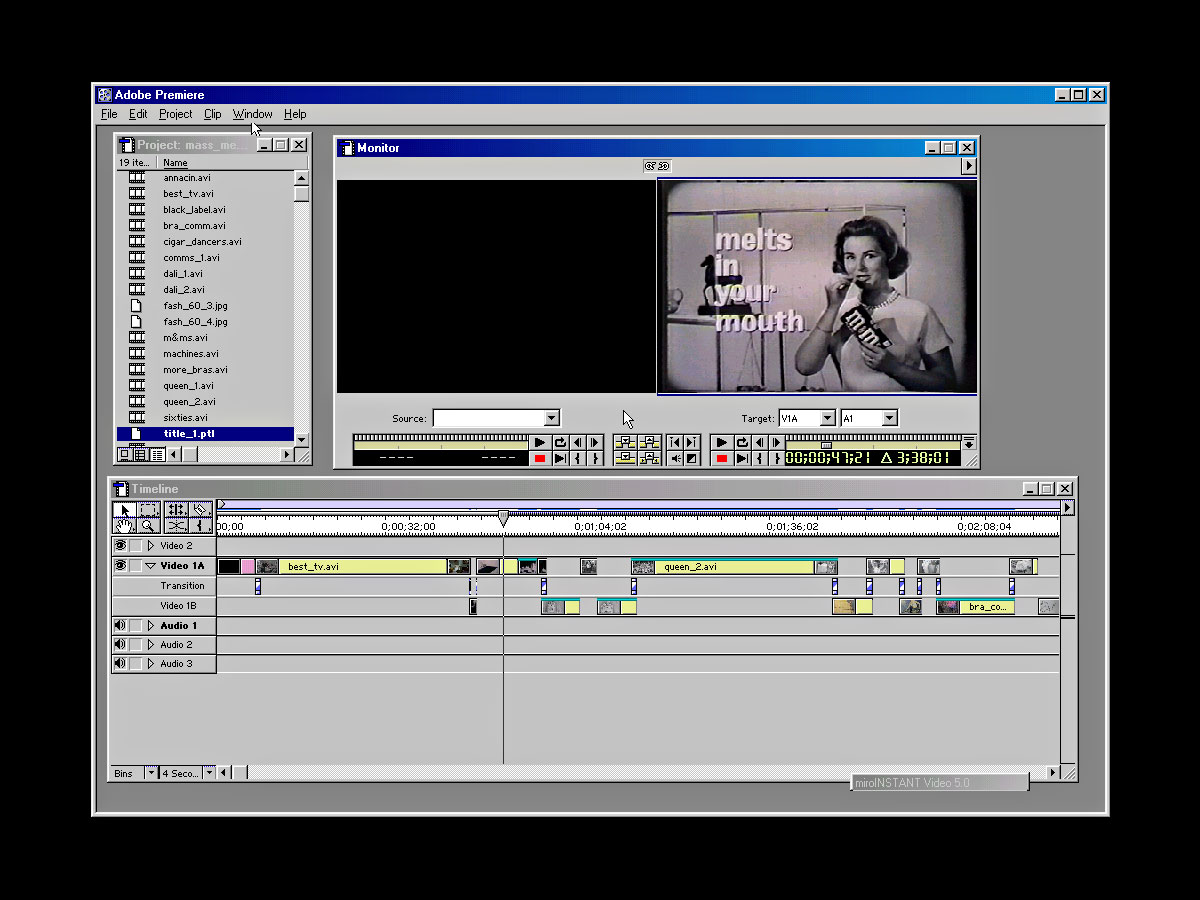Viewport: 1200px width, 900px height.
Task: Stop program playback with the red button
Action: 721,459
